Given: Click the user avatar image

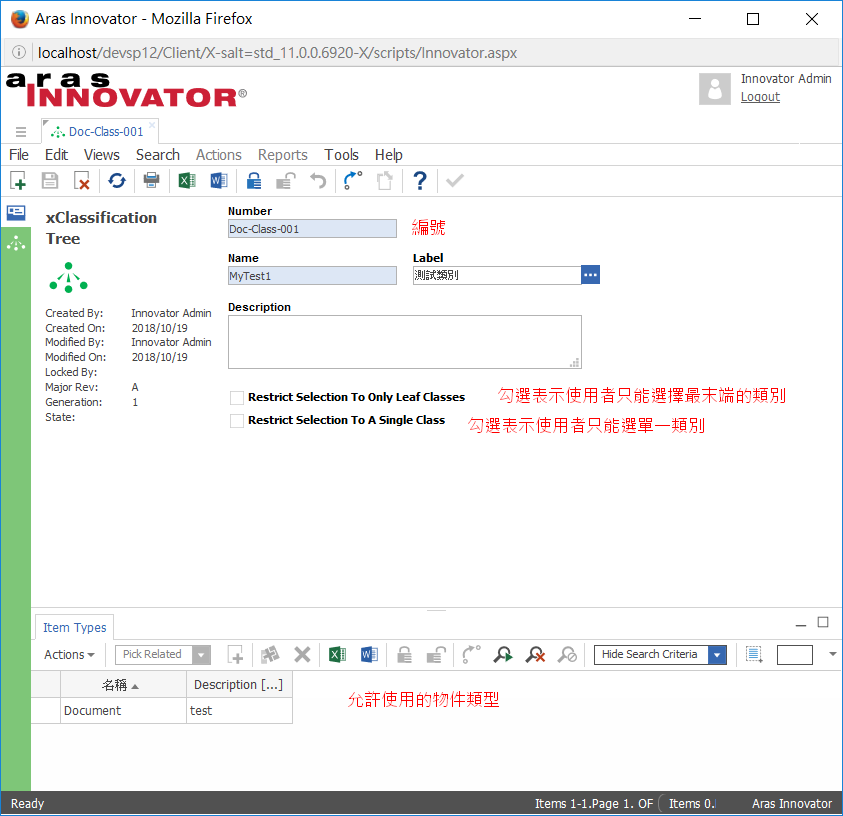Looking at the screenshot, I should click(715, 89).
